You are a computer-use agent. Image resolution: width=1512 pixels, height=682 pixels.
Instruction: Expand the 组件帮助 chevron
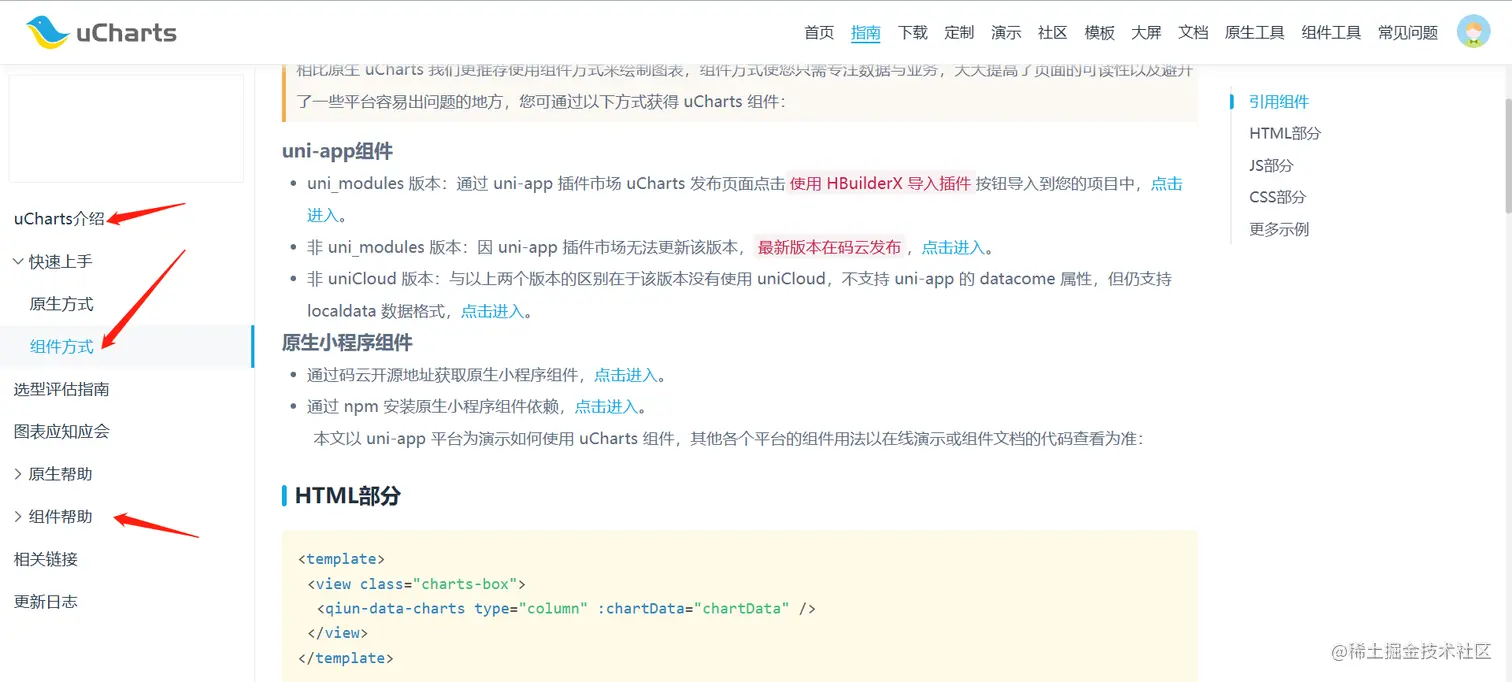tap(18, 516)
